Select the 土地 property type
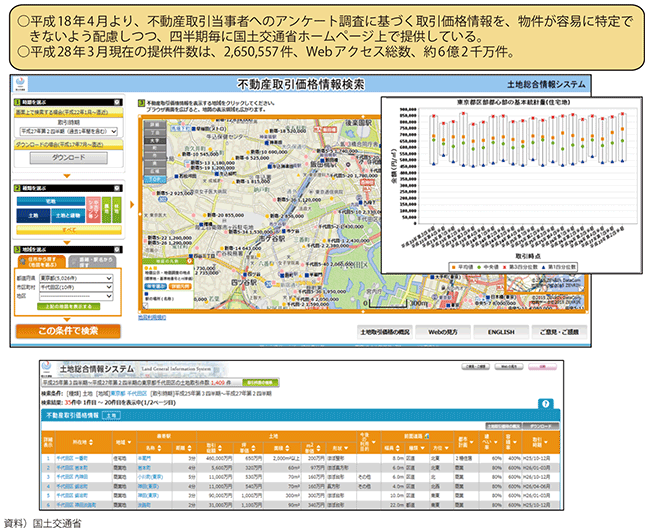 (x=33, y=216)
